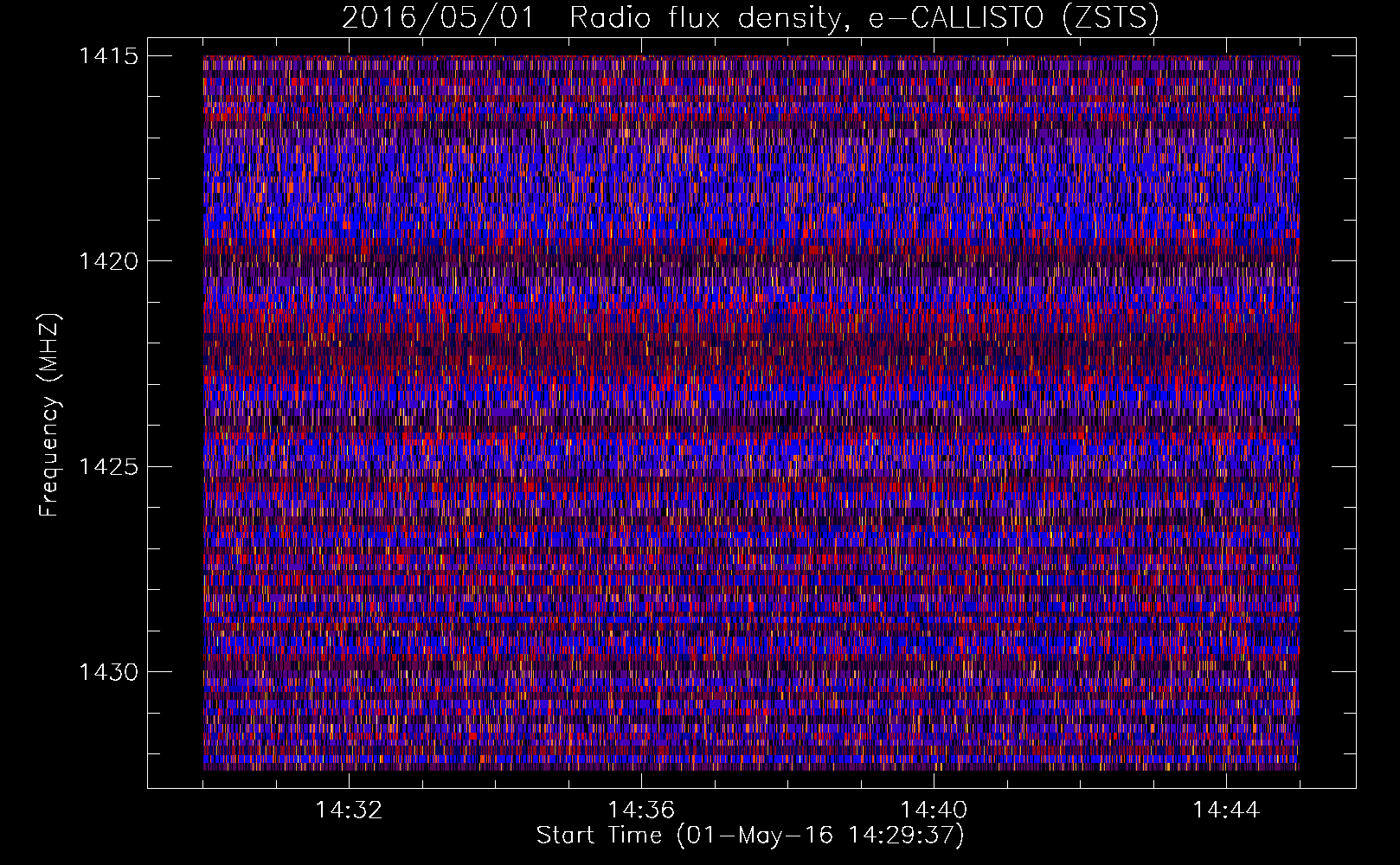Click the 14:36 time axis label

pos(641,811)
